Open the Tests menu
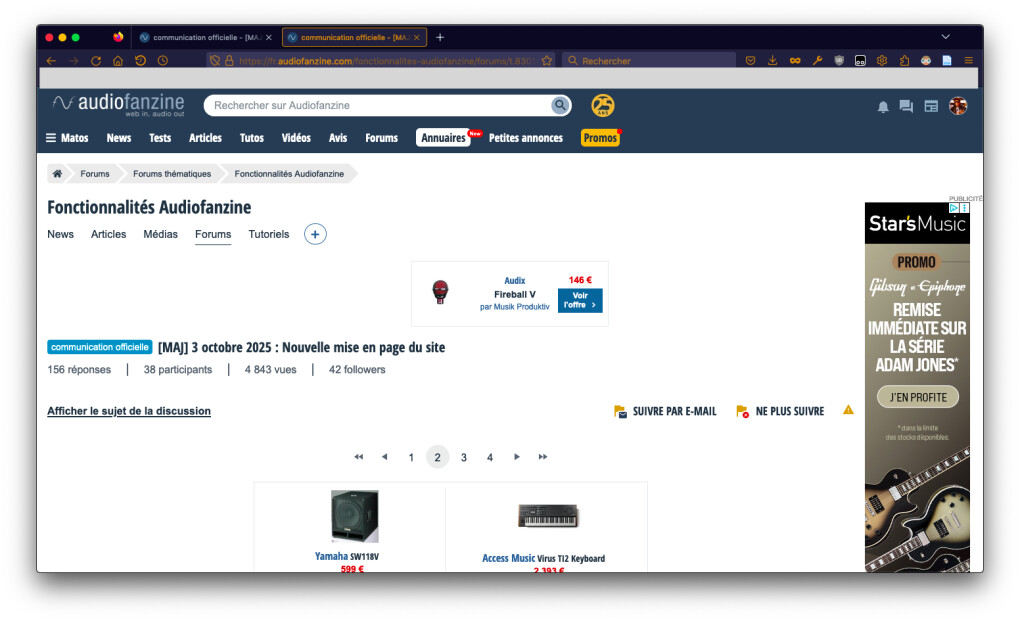Image resolution: width=1020 pixels, height=621 pixels. 160,138
